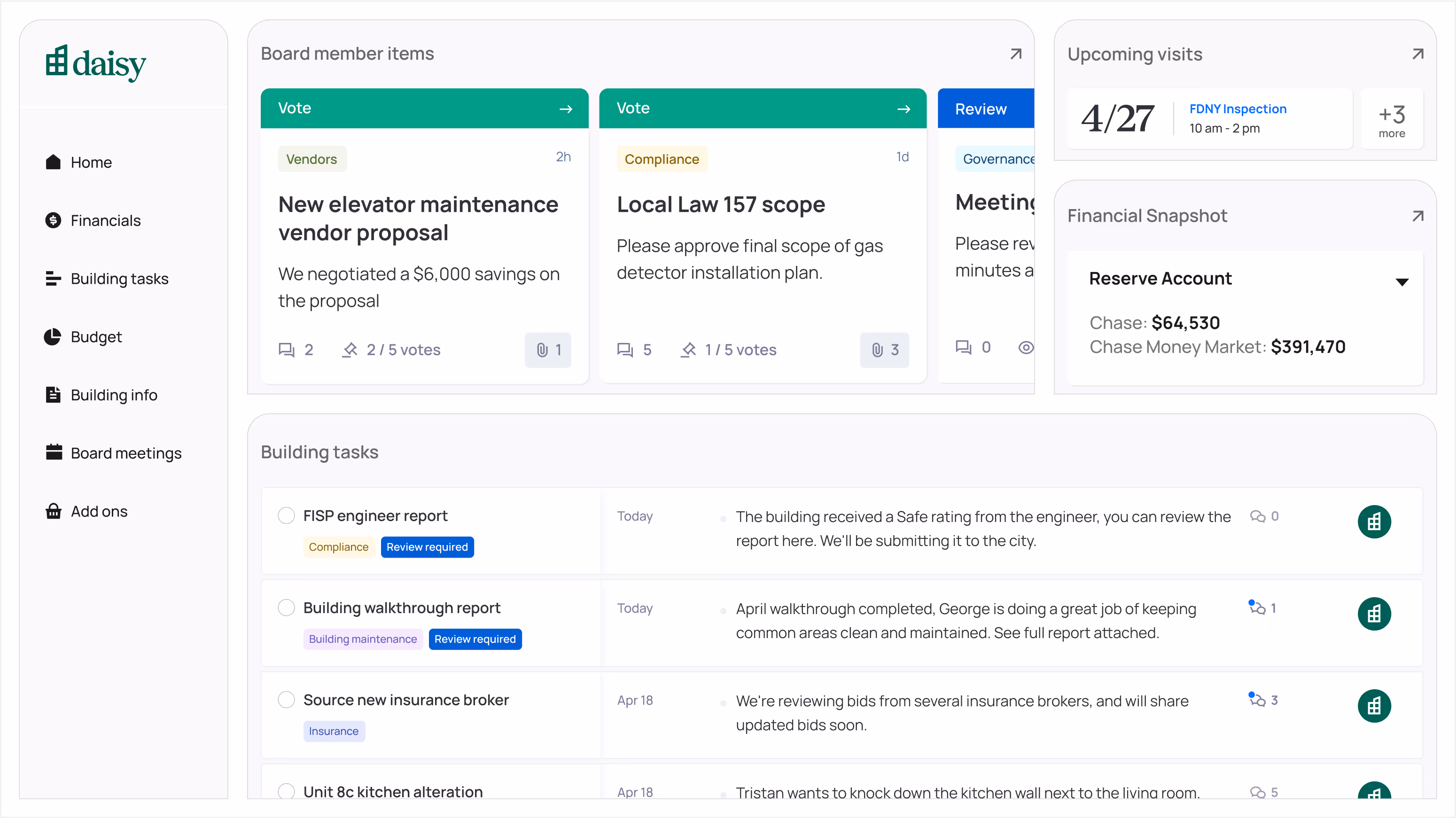Image resolution: width=1456 pixels, height=818 pixels.
Task: Check off Building walkthrough report task
Action: click(287, 608)
